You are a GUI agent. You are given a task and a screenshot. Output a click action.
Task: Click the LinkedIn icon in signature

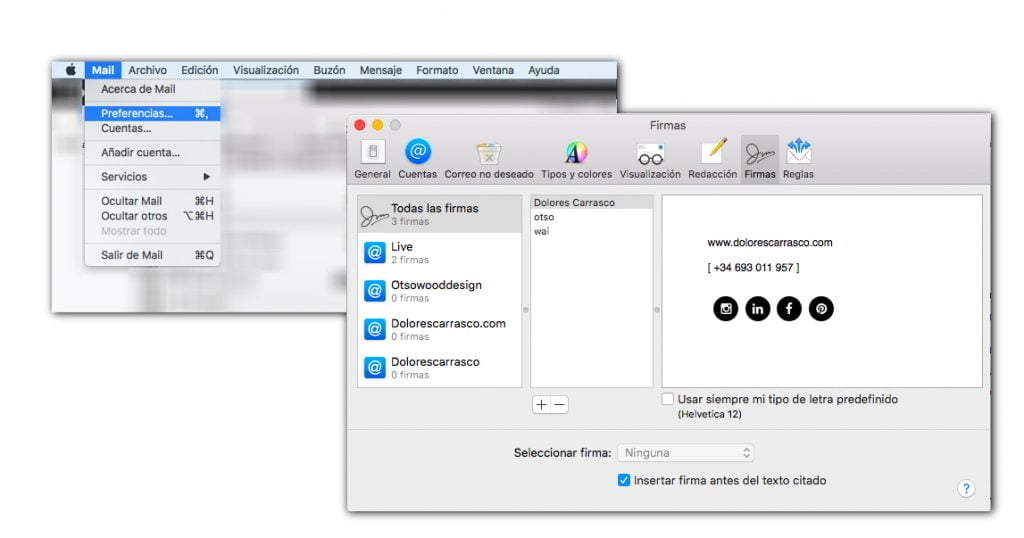[758, 308]
